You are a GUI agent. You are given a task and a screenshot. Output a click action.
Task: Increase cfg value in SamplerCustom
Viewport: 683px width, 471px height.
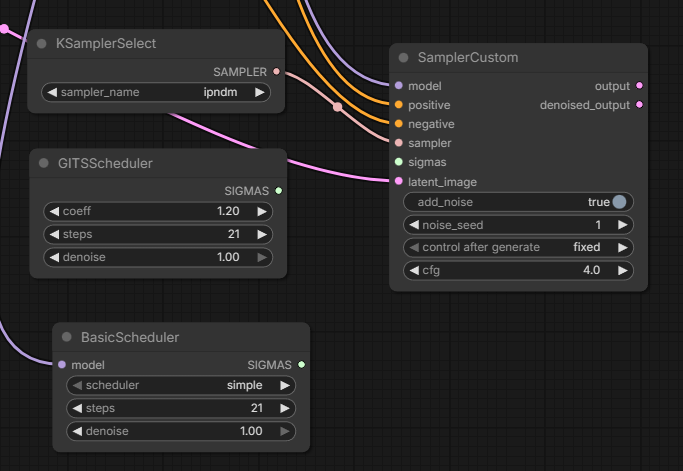(x=622, y=271)
